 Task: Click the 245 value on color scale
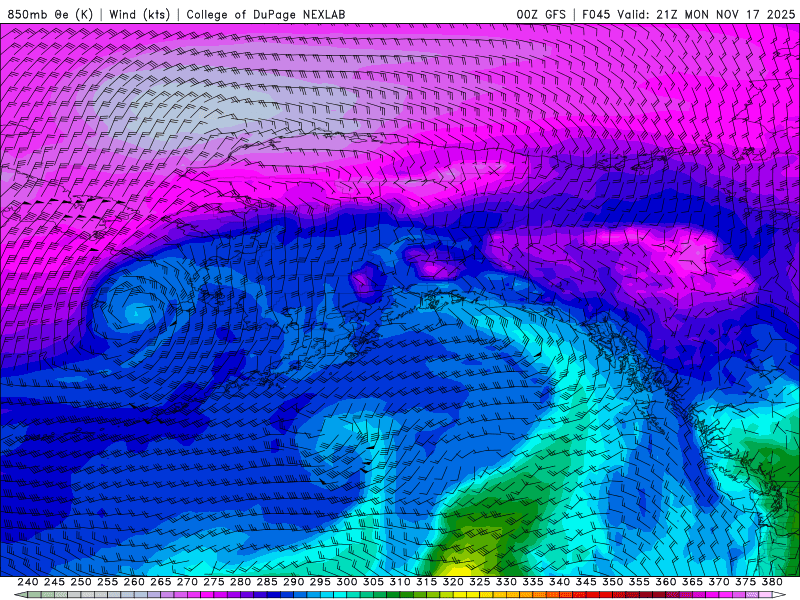click(x=54, y=582)
